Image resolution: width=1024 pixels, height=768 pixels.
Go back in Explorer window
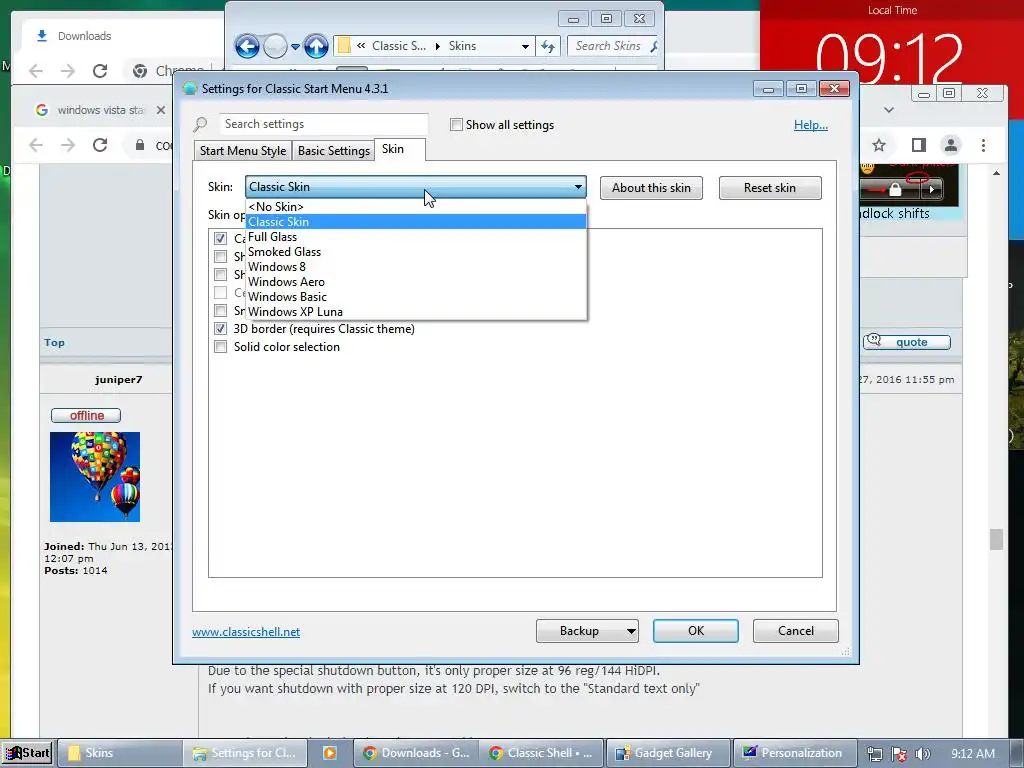point(247,46)
